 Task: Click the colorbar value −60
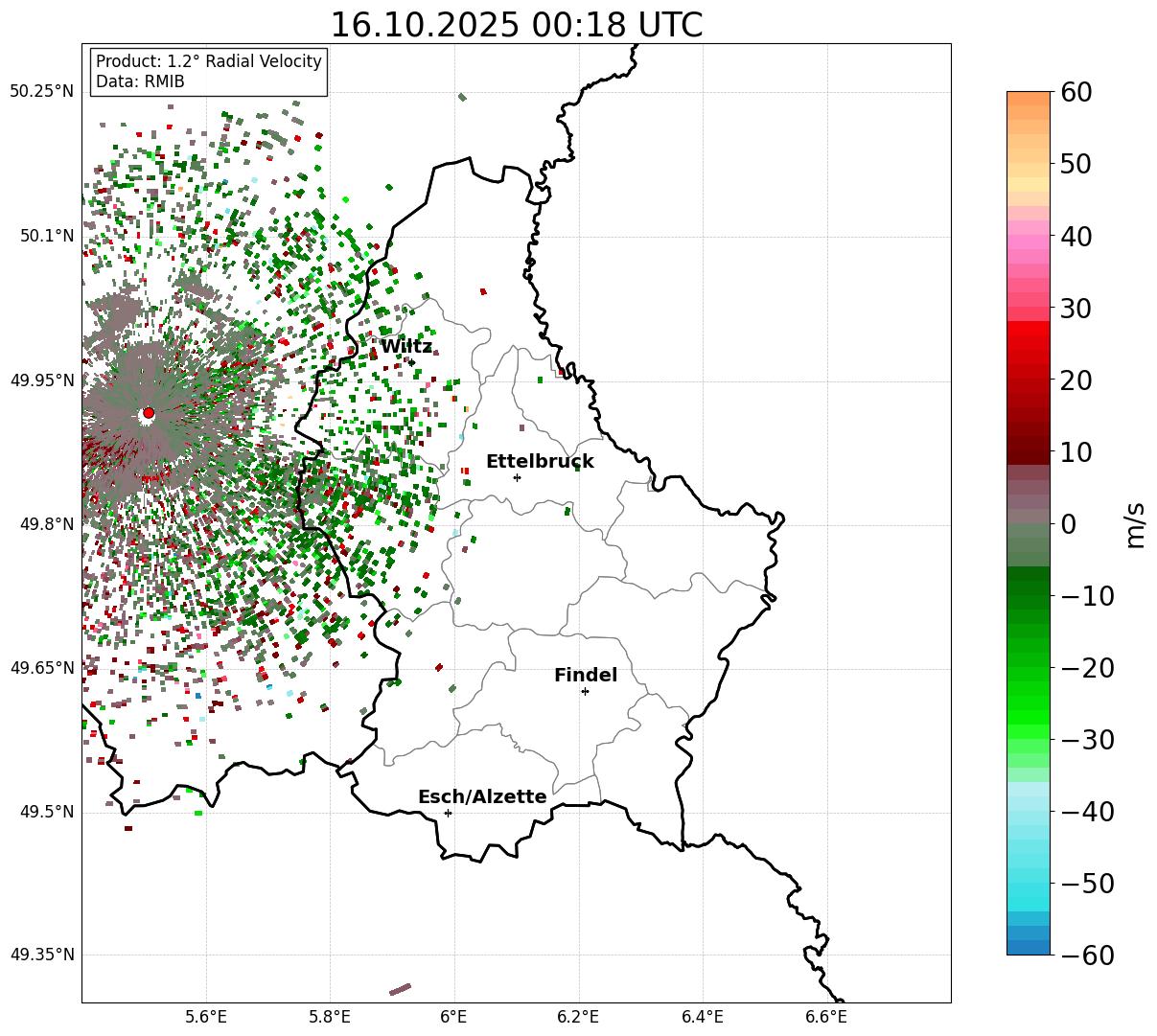(x=1087, y=955)
